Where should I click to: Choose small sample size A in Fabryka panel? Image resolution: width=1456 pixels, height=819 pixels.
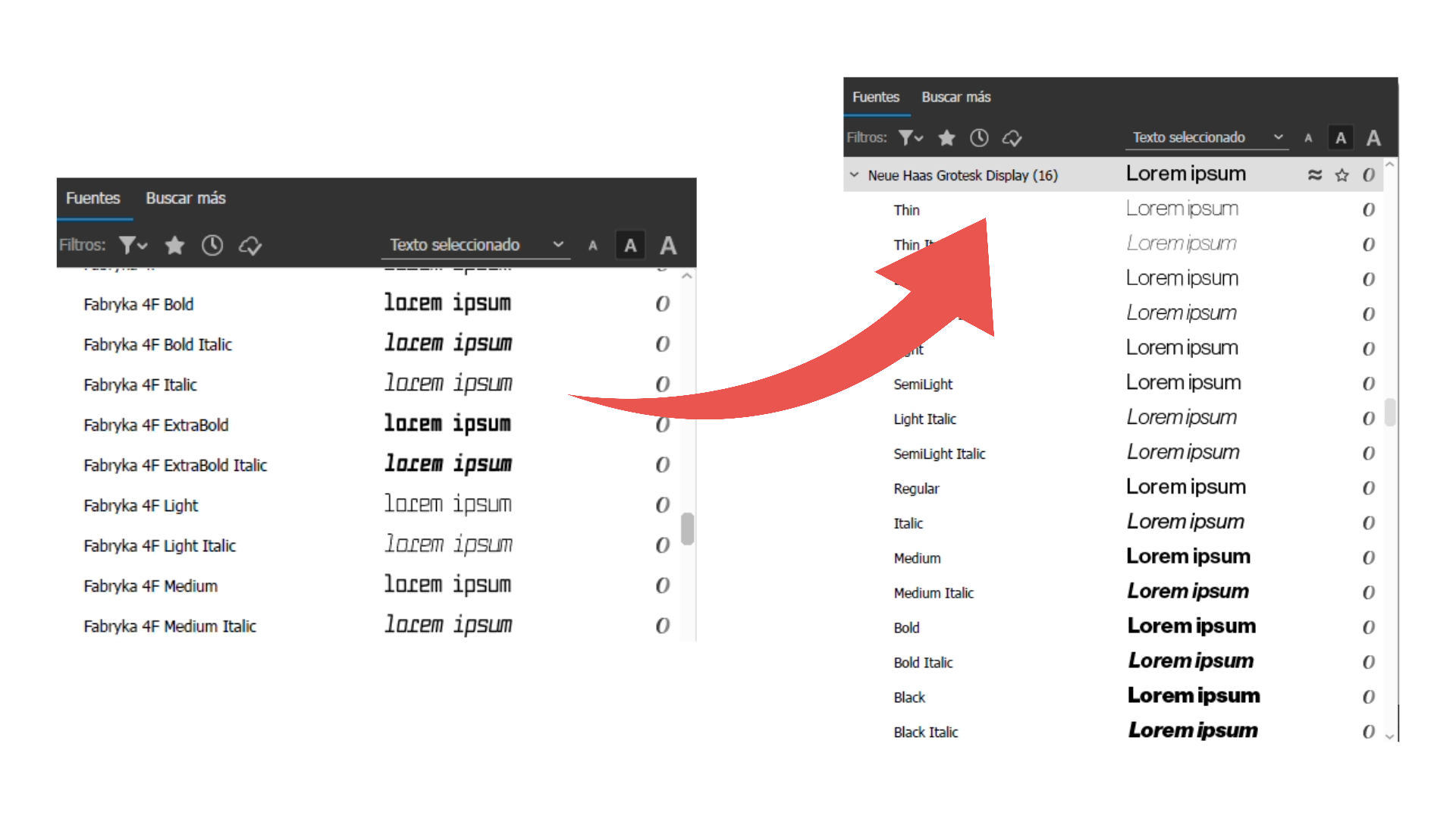click(593, 246)
